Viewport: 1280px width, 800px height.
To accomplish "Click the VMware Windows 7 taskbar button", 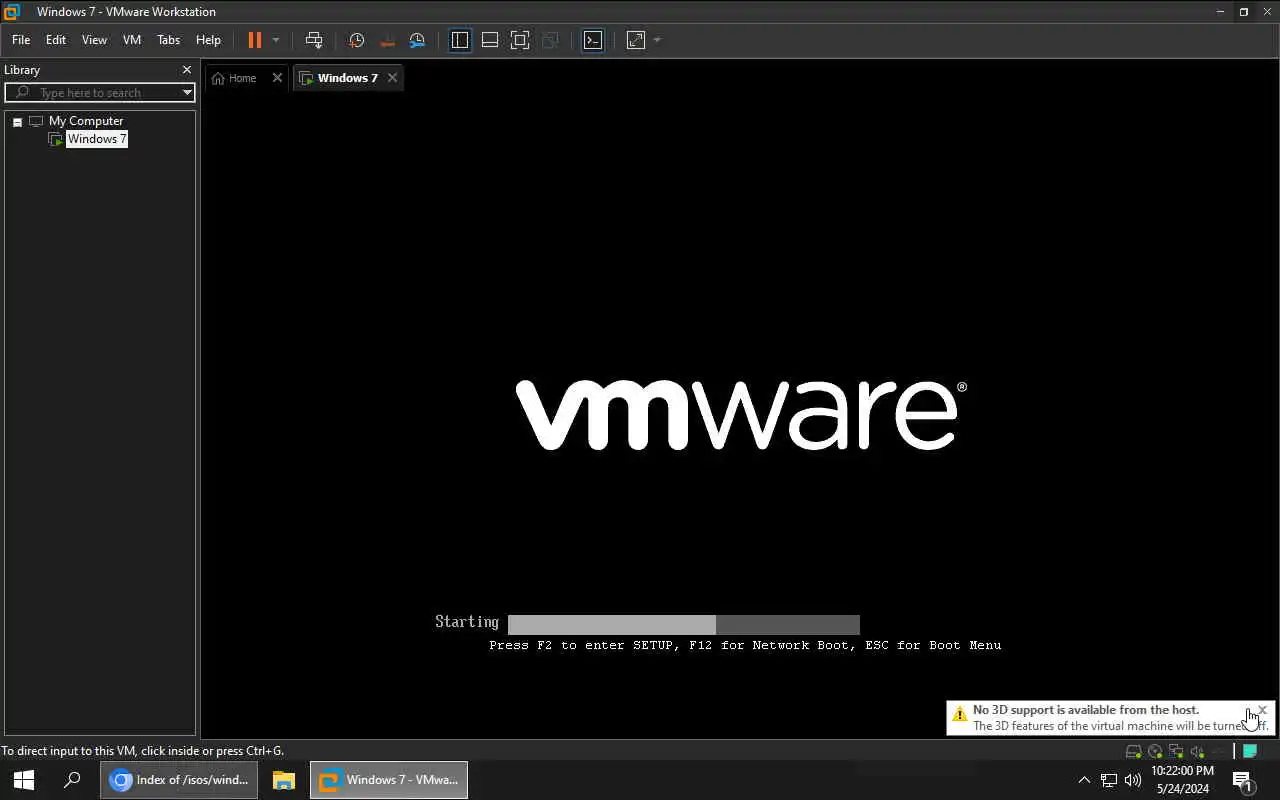I will (389, 780).
